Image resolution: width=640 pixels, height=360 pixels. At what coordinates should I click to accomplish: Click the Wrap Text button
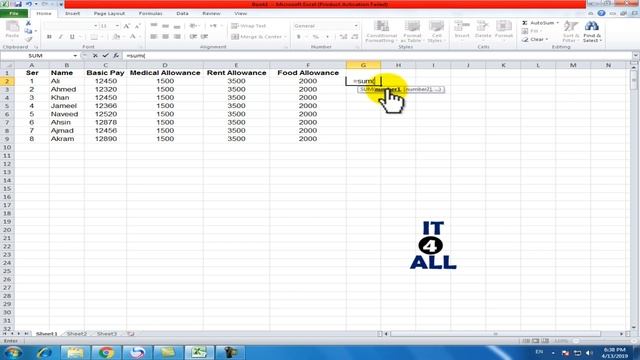249,26
